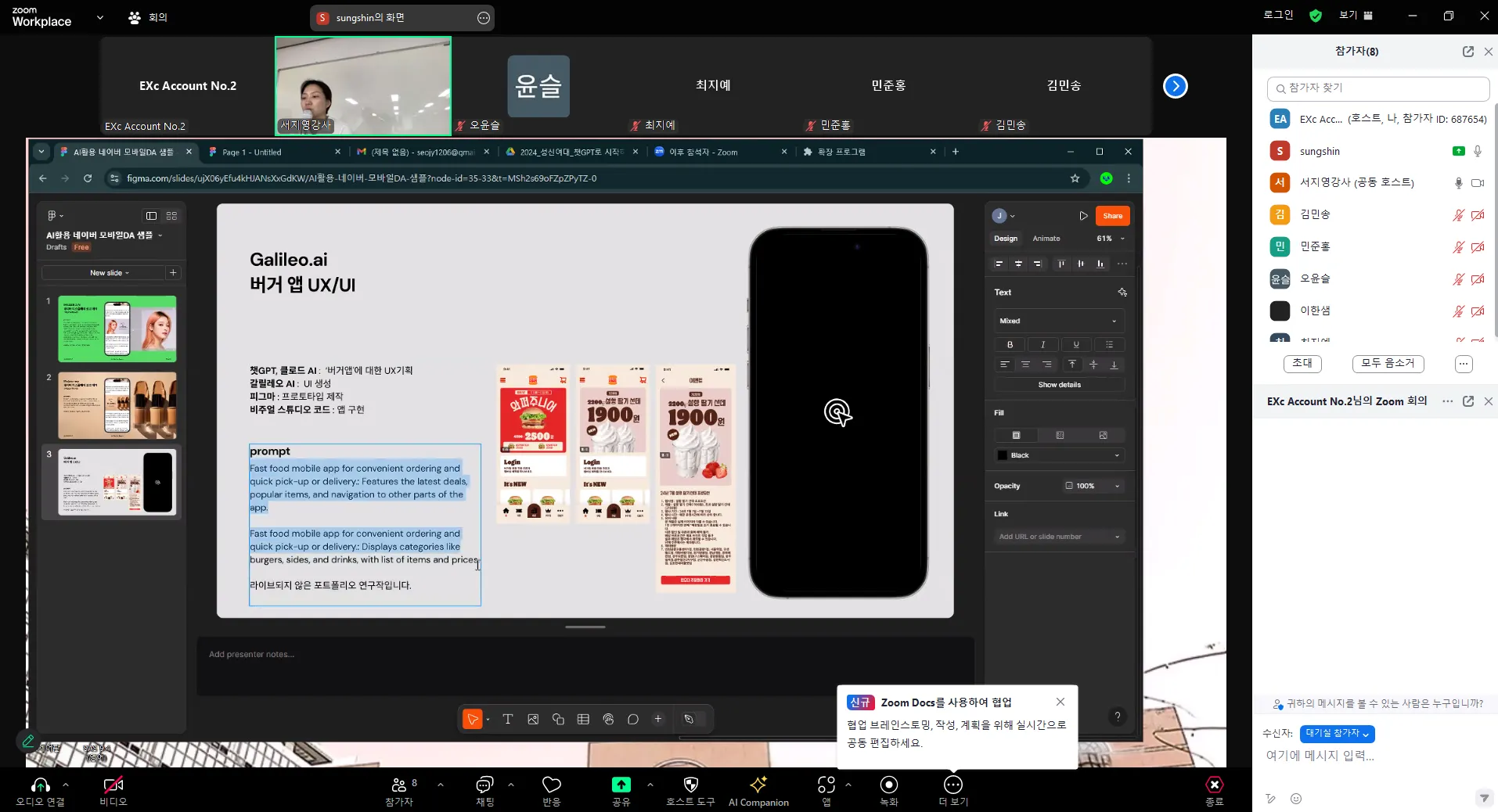Image resolution: width=1498 pixels, height=812 pixels.
Task: Click the 참가자 찾기 search field
Action: (1377, 88)
